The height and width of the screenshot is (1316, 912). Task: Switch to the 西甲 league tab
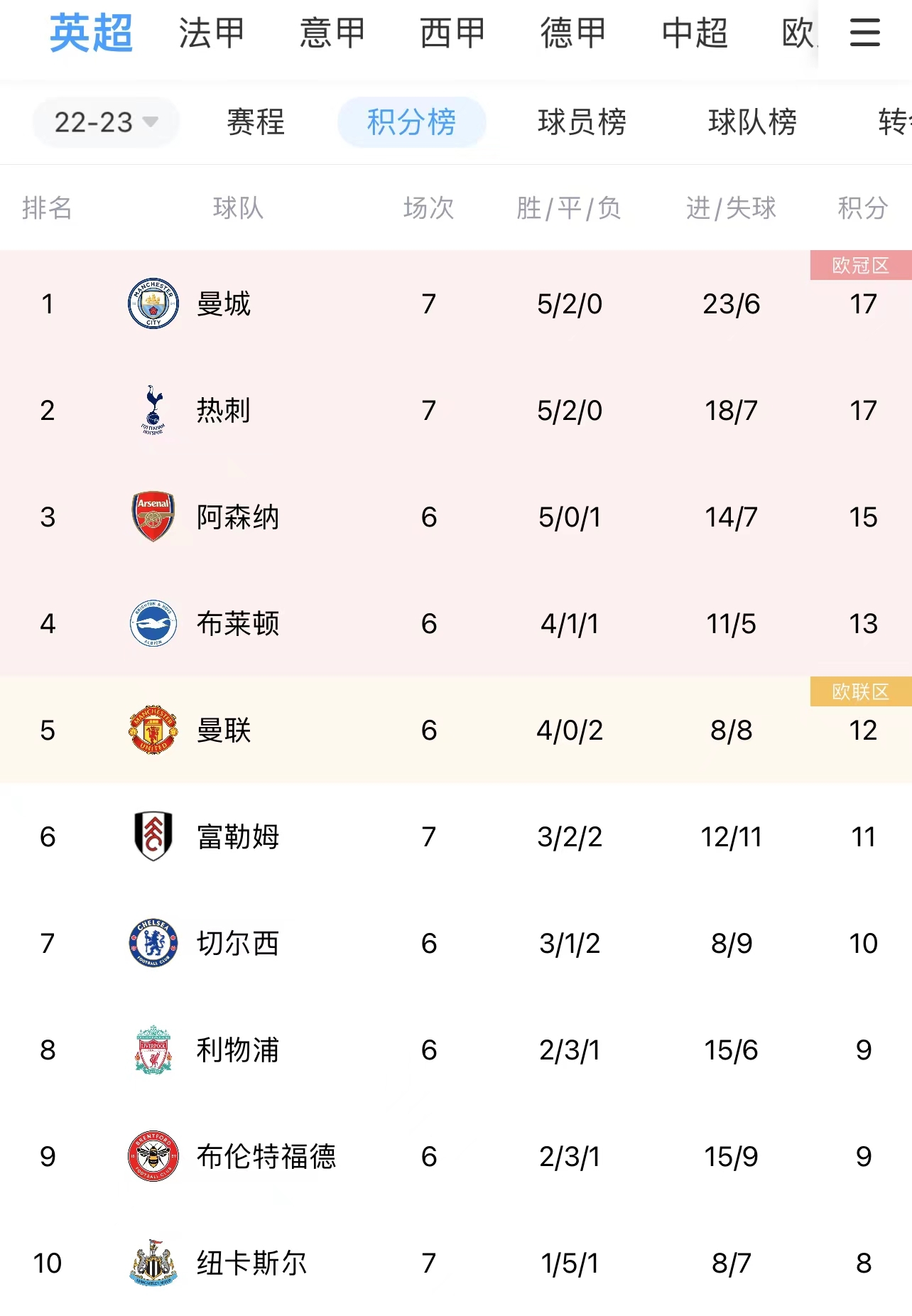tap(452, 33)
